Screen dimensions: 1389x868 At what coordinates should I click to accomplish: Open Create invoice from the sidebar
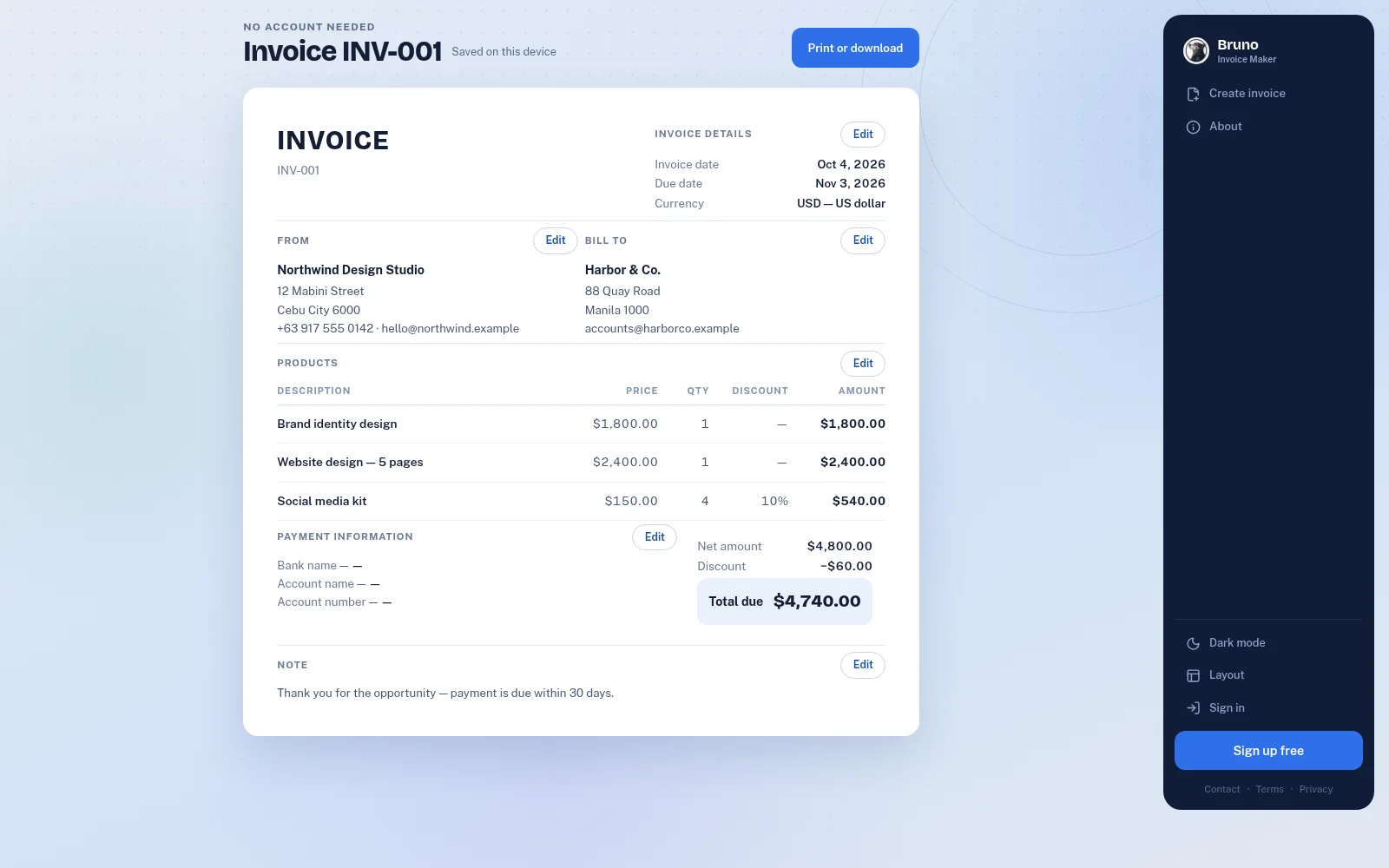click(1268, 94)
